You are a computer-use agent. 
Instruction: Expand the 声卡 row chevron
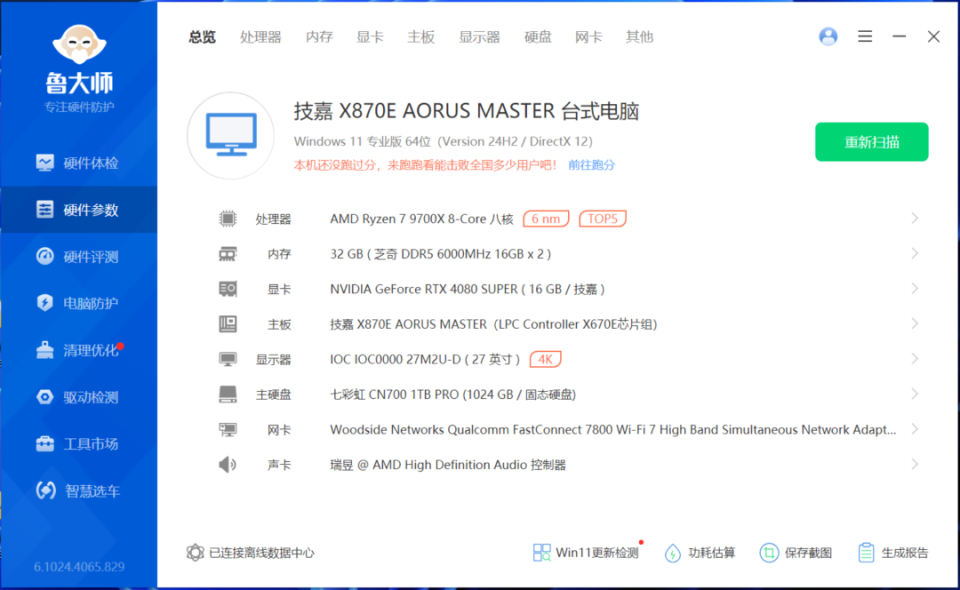click(x=914, y=464)
